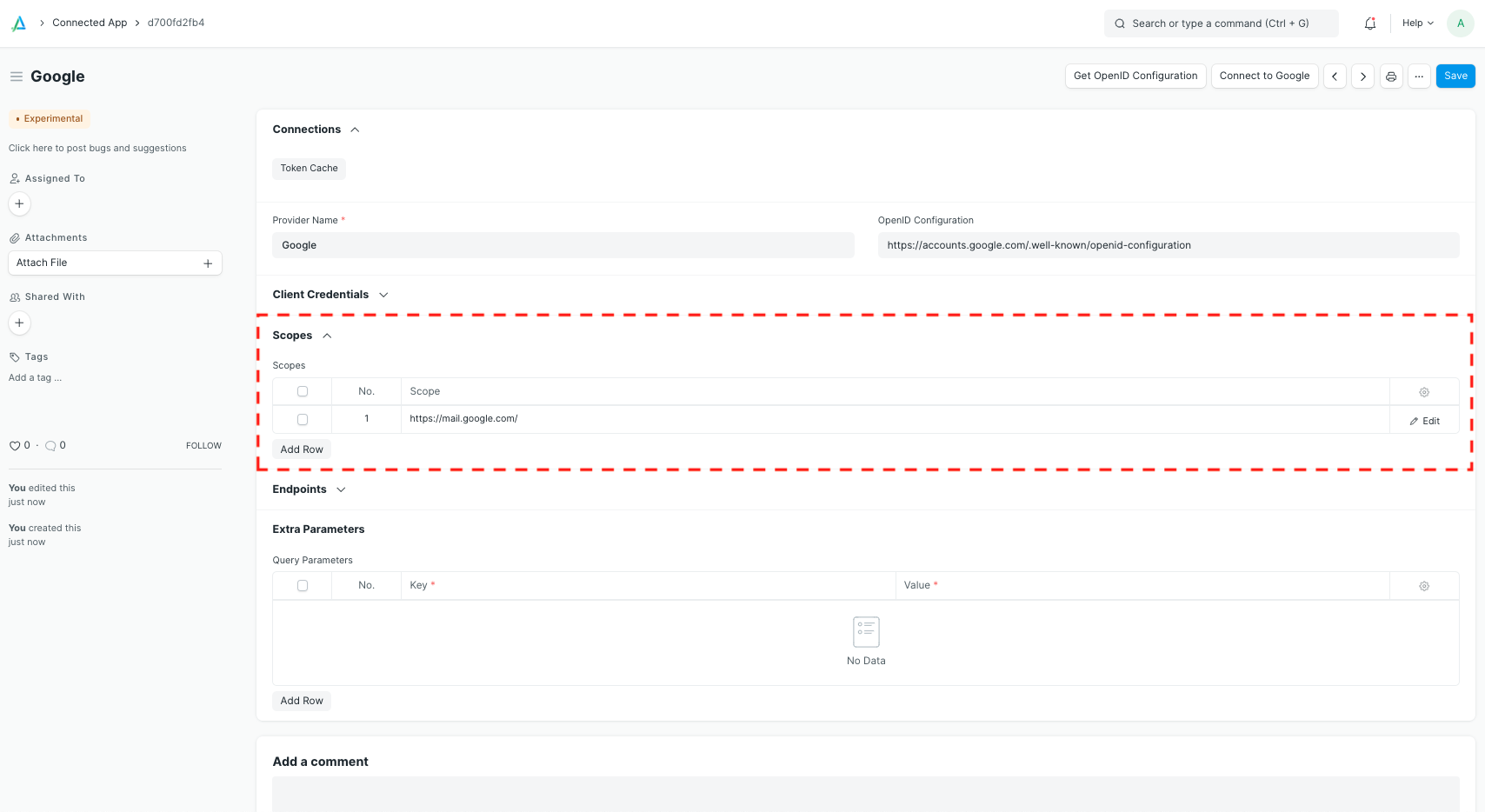Like this document heart icon
1485x812 pixels.
click(15, 446)
